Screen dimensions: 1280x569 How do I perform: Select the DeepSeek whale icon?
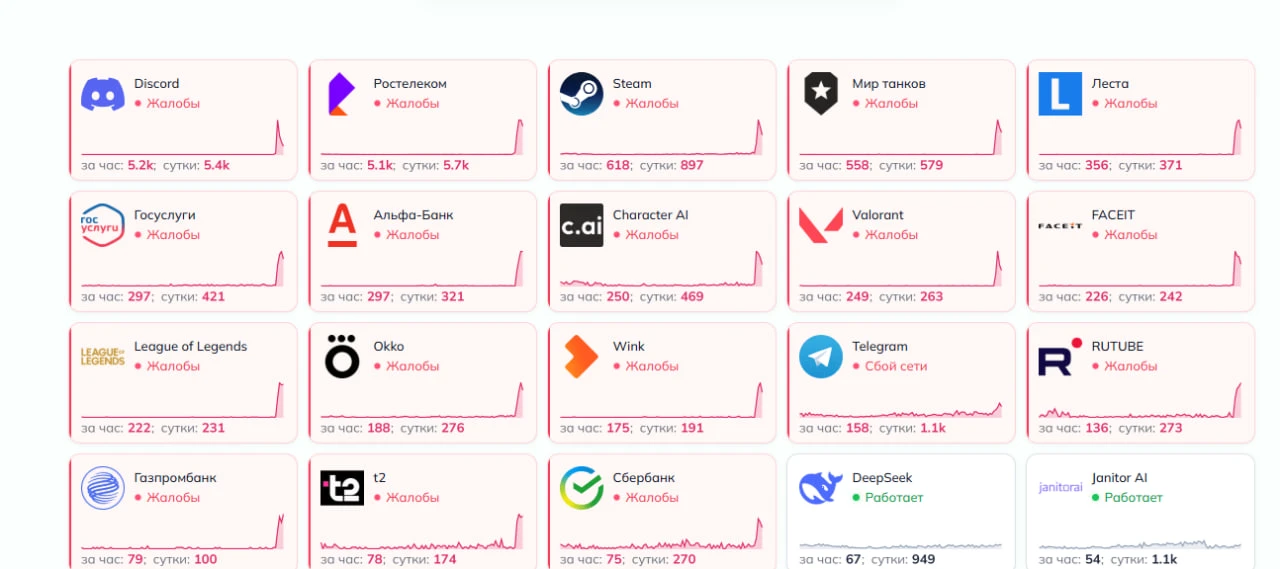tap(821, 488)
